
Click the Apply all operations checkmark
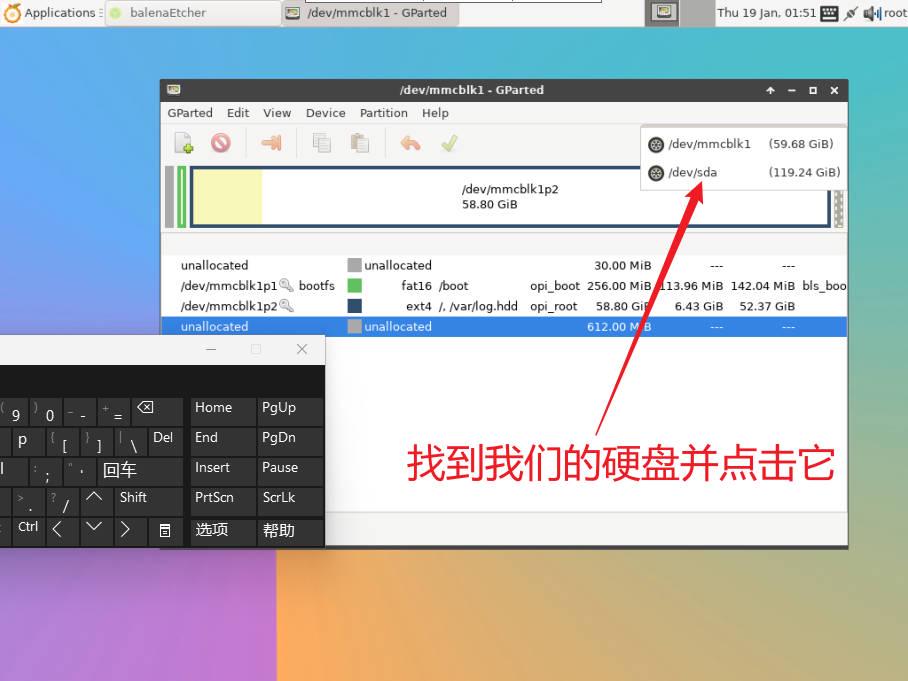[449, 142]
